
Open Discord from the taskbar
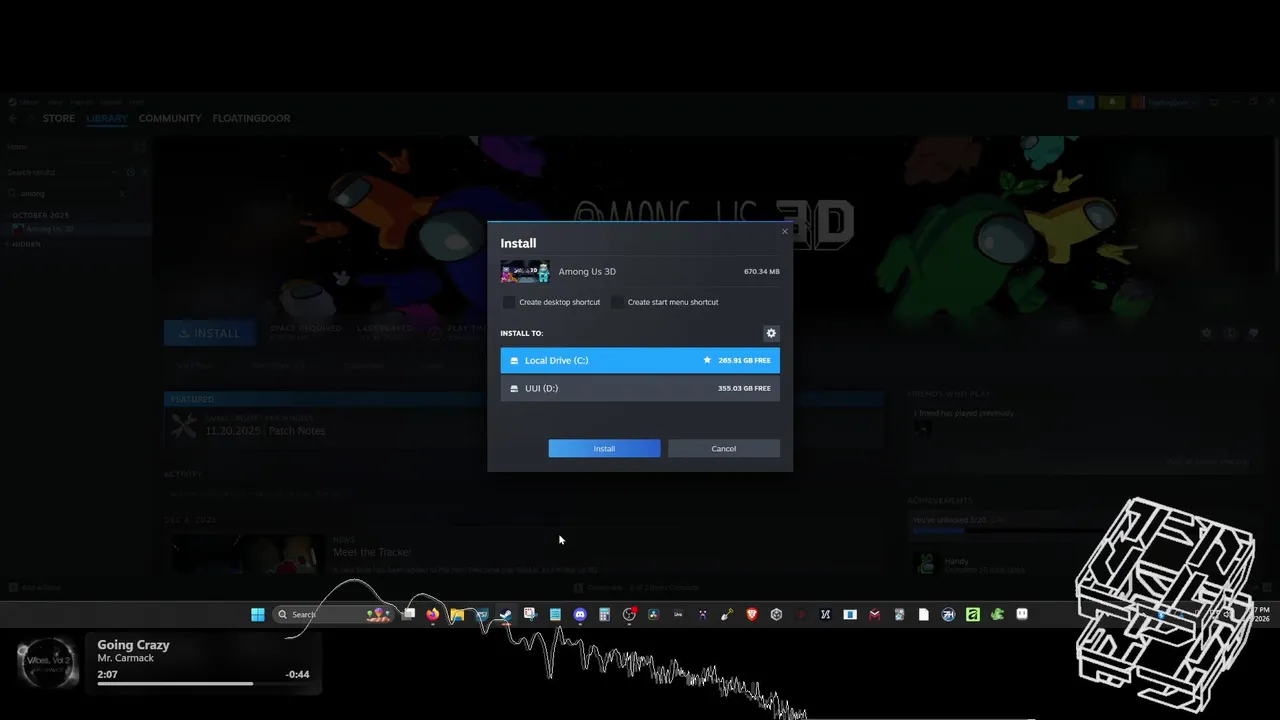pos(580,614)
